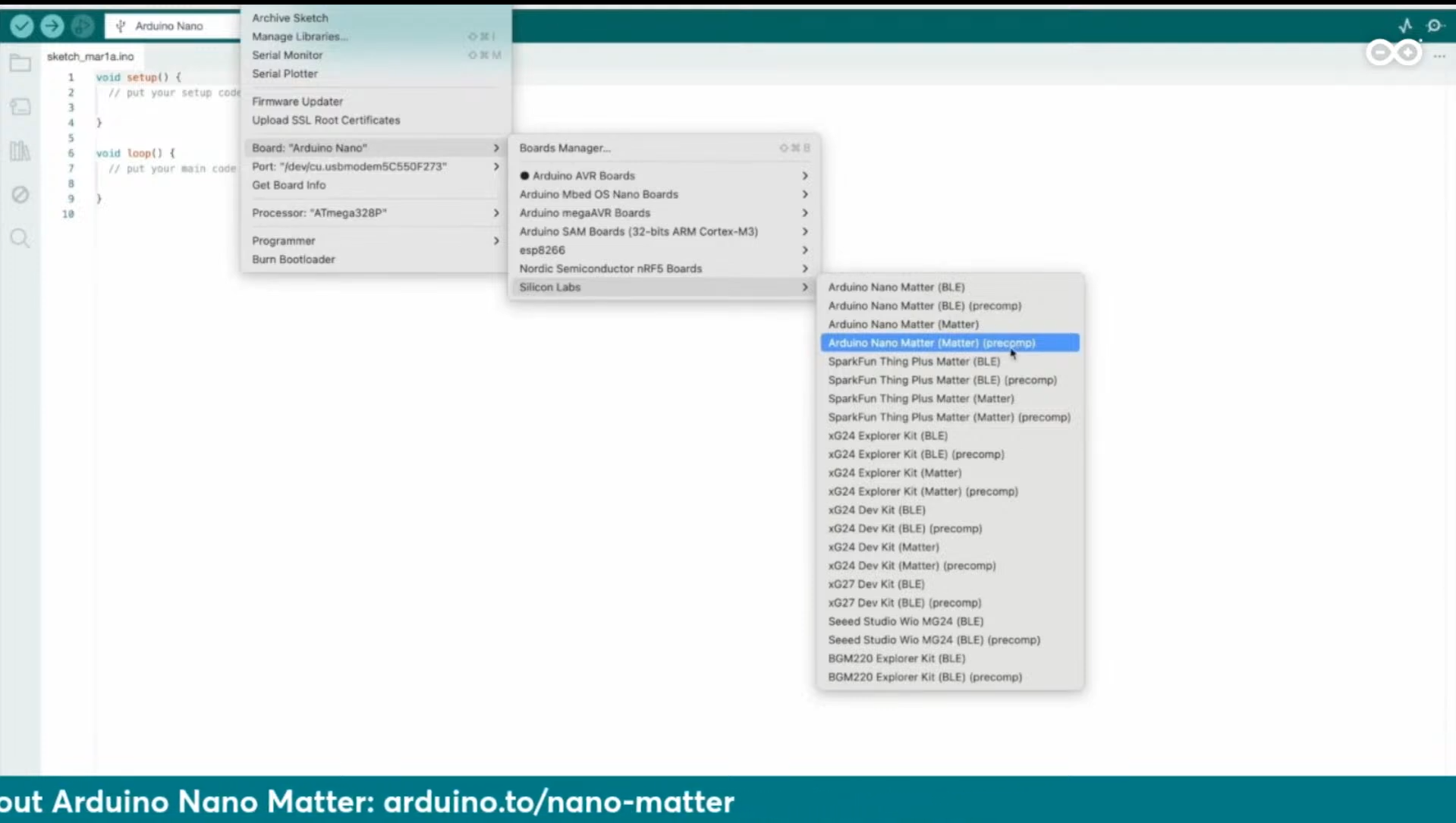Viewport: 1456px width, 823px height.
Task: Select Seeed Studio Wio MG24 (BLE) (precomp)
Action: pos(950,640)
